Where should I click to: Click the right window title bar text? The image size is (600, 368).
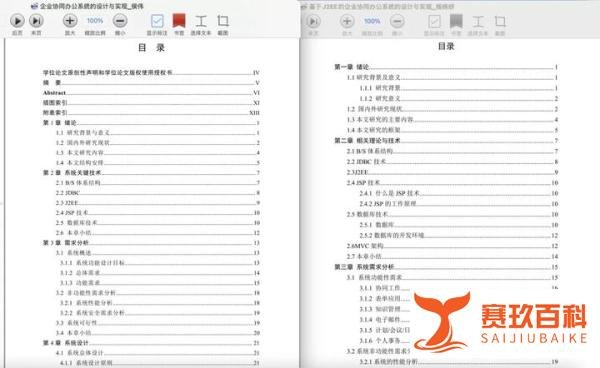[382, 7]
